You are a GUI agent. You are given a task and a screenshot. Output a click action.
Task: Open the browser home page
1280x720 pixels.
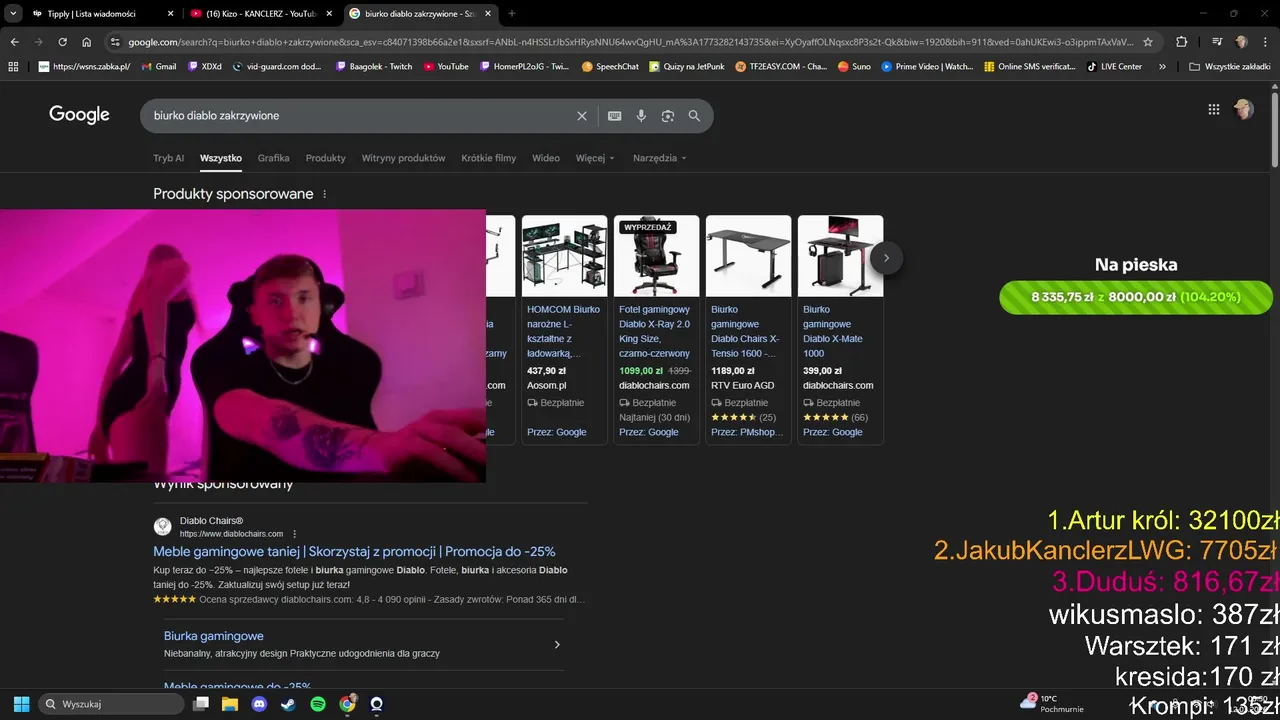point(87,42)
